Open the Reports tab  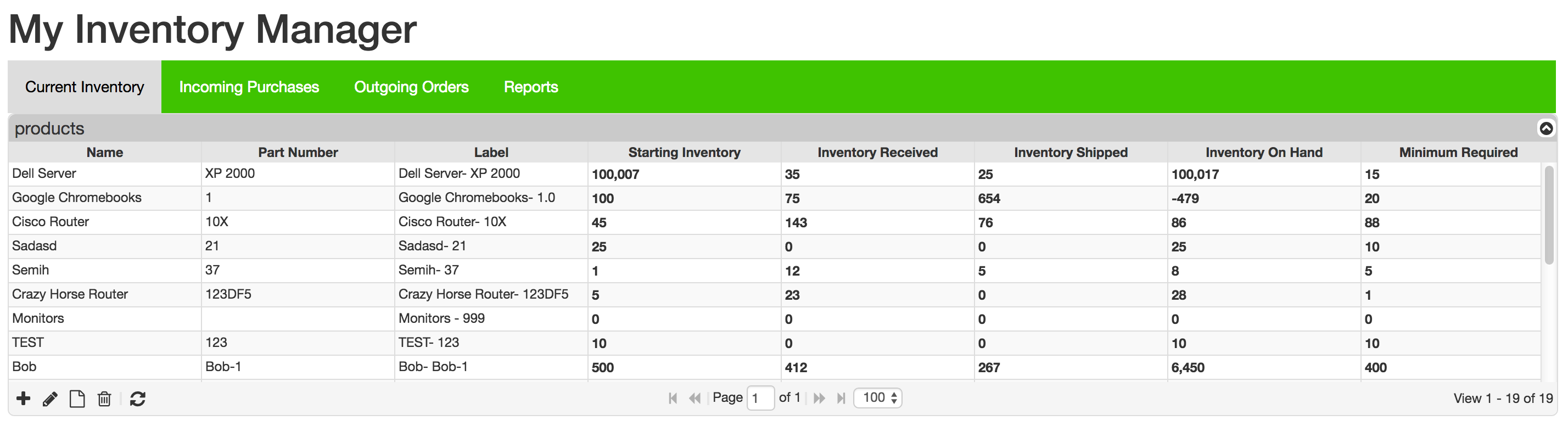pos(531,87)
